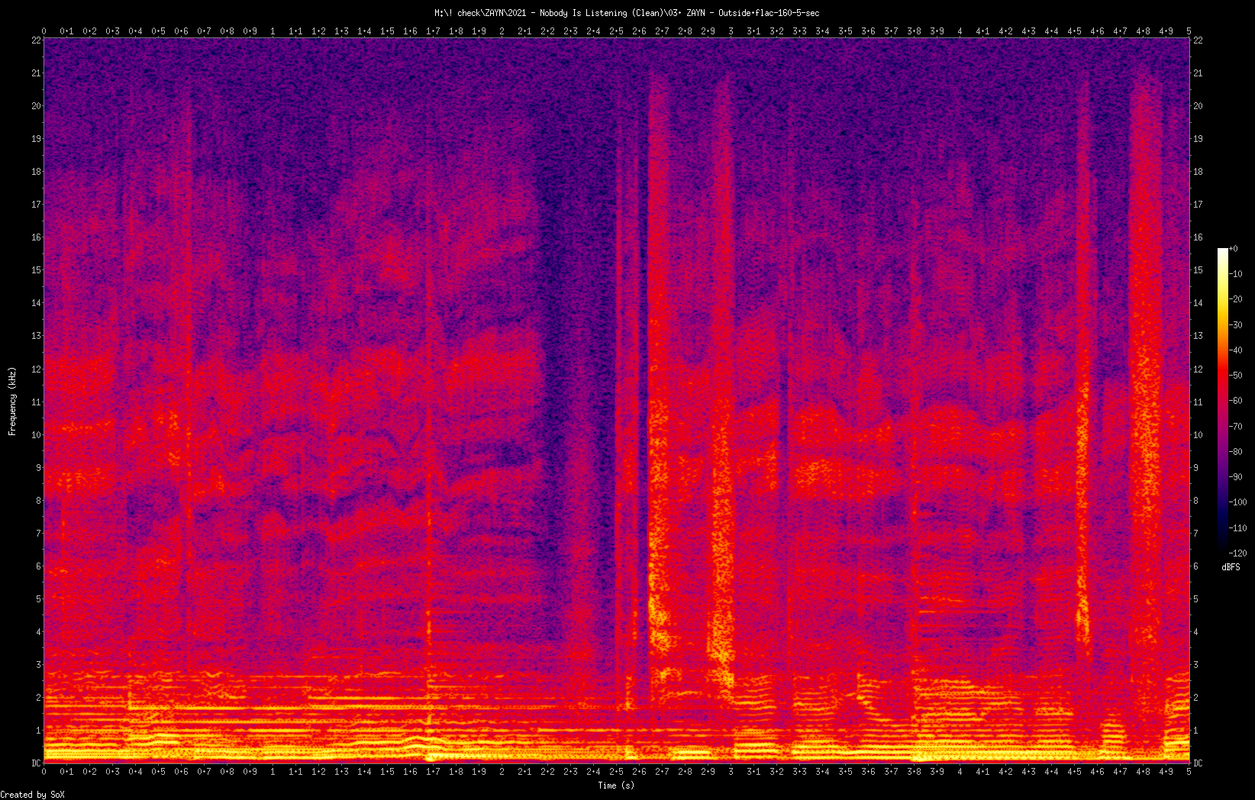Click the "4.8" tick on the bottom time axis
Image resolution: width=1255 pixels, height=800 pixels.
[1143, 773]
